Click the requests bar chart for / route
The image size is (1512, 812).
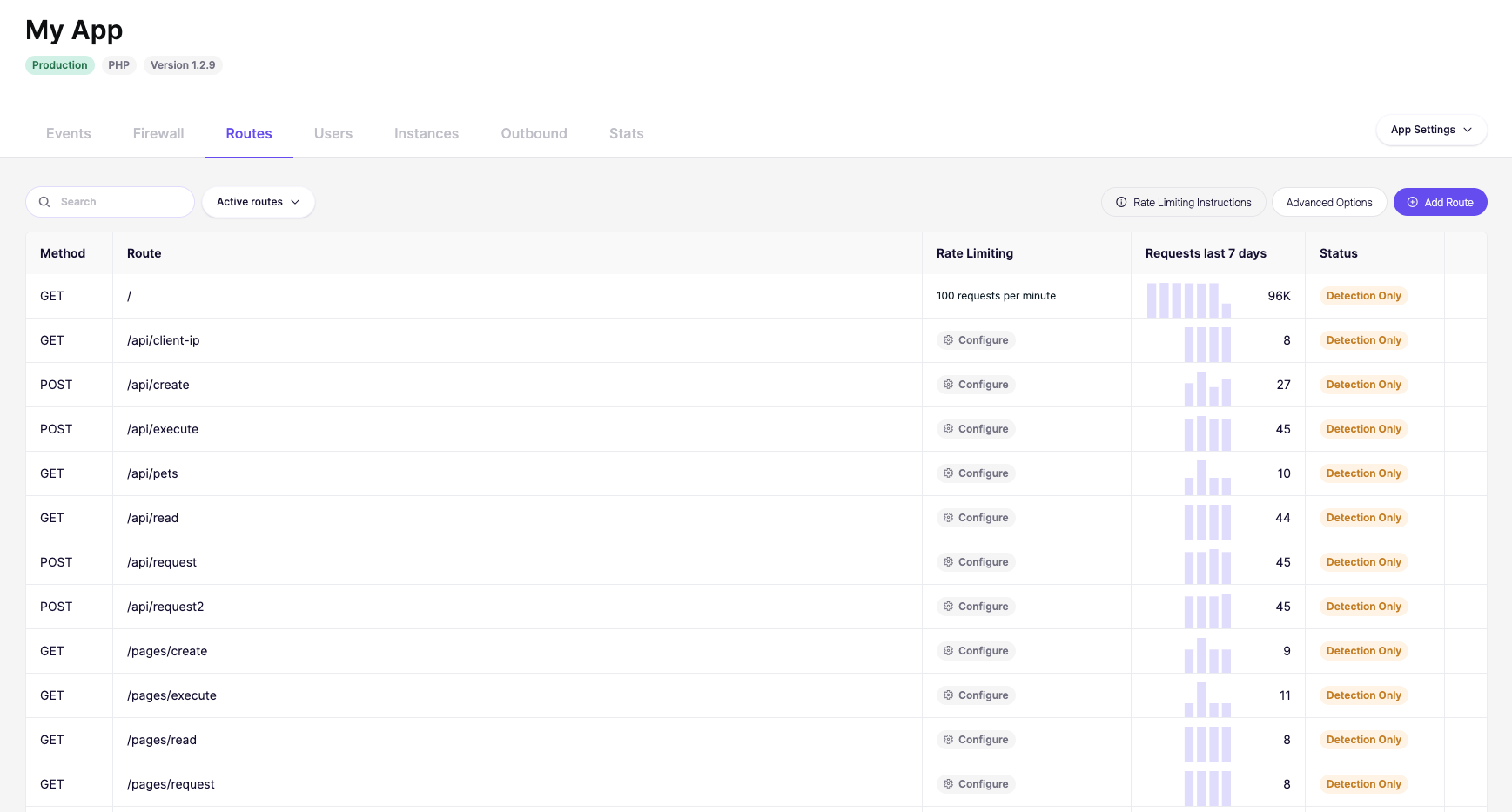1188,300
